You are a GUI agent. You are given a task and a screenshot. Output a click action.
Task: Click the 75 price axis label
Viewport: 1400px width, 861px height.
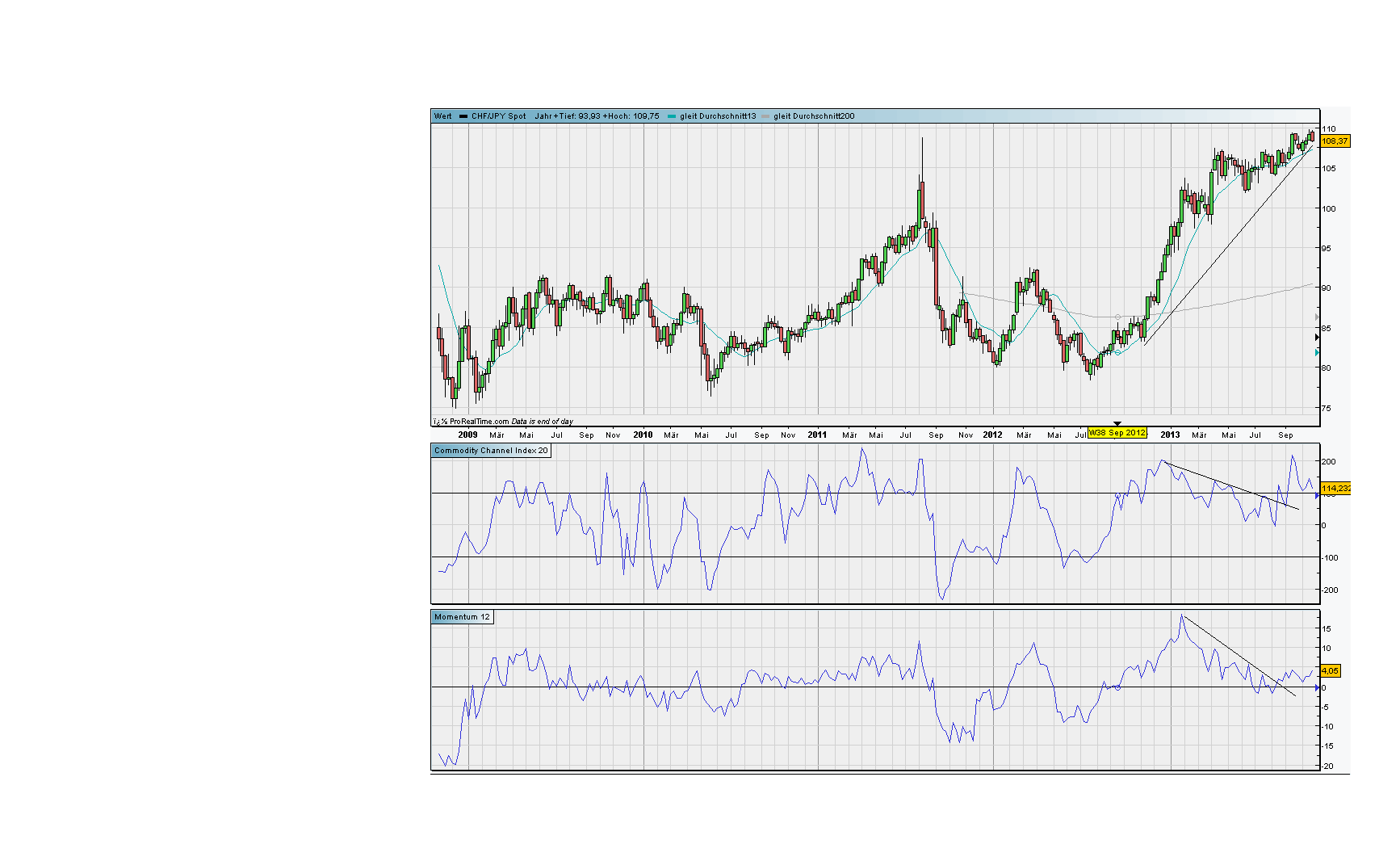(x=1327, y=409)
